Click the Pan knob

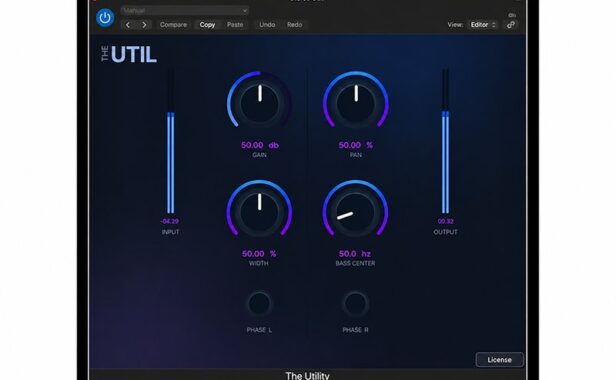coord(356,103)
